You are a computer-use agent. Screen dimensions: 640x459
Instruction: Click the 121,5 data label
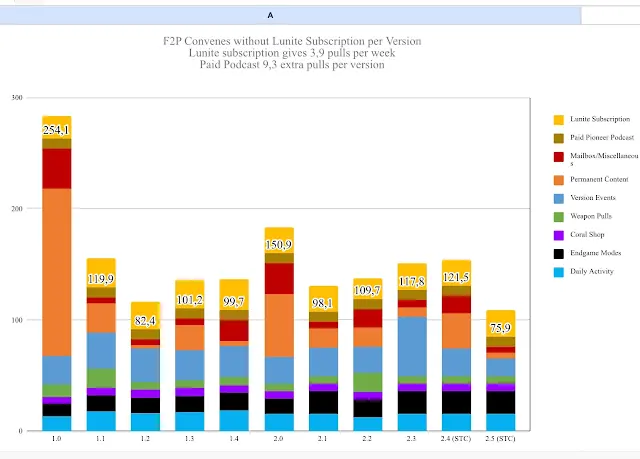tap(456, 277)
